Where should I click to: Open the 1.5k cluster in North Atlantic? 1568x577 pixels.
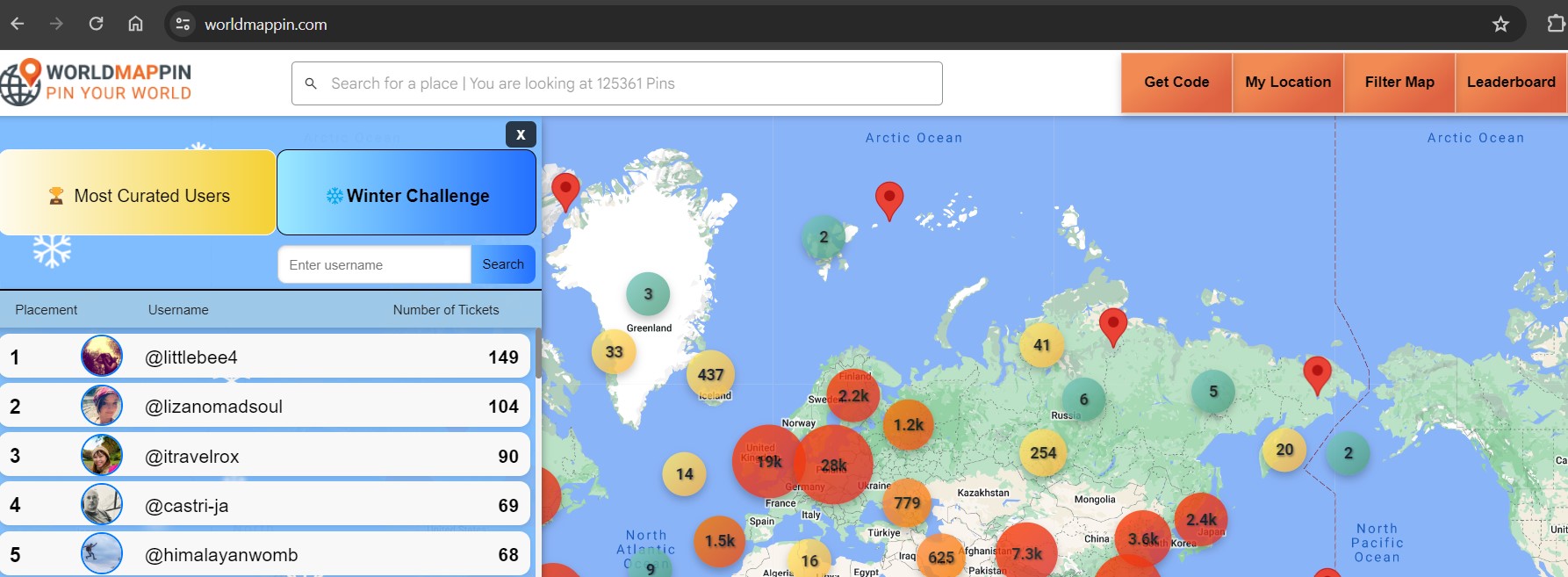pos(720,541)
